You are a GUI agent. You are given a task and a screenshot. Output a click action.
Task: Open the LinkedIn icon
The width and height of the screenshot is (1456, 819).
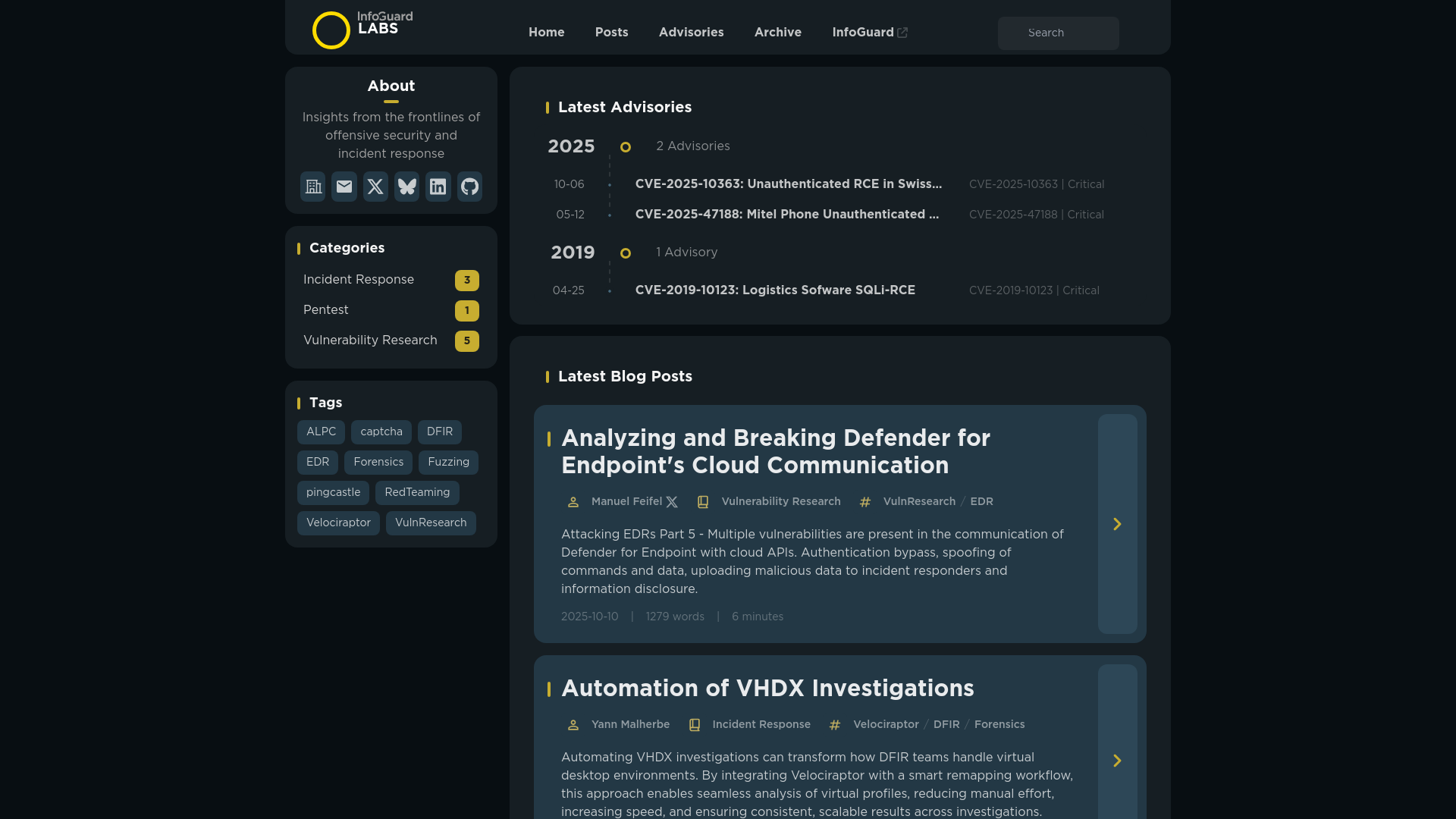pos(438,187)
